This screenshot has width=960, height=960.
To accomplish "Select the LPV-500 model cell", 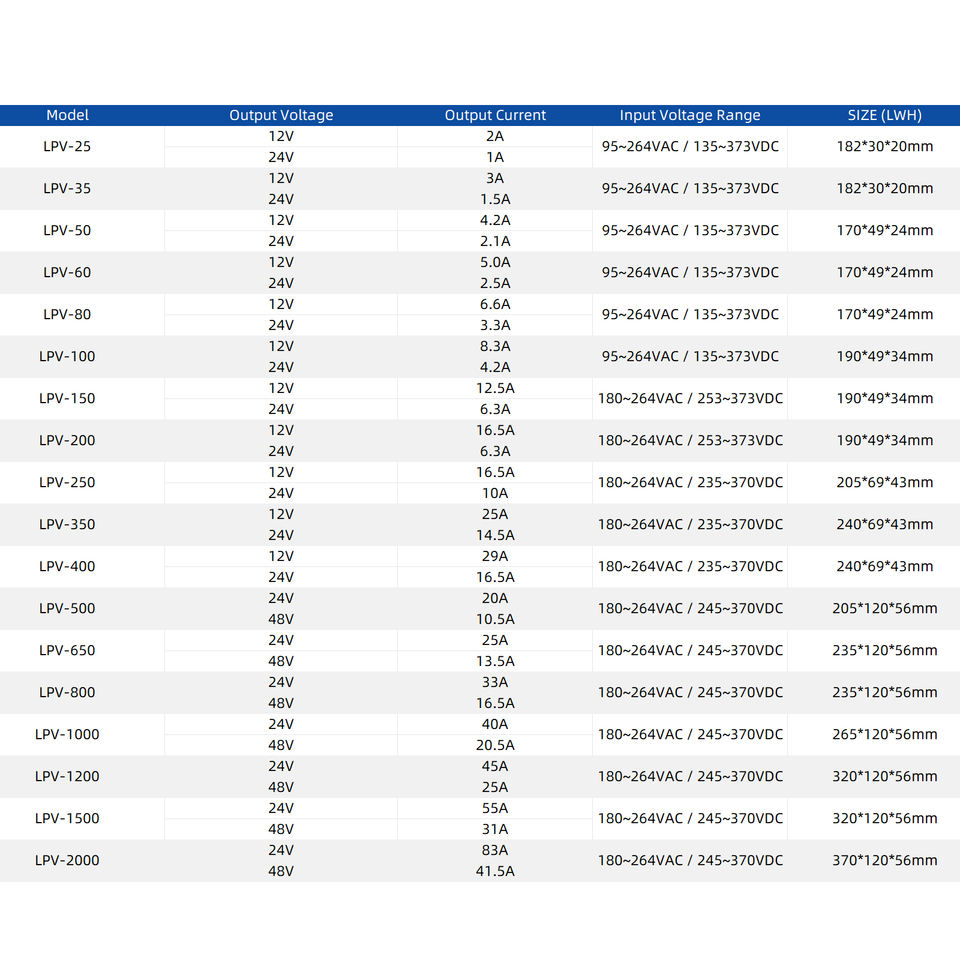I will coord(67,609).
